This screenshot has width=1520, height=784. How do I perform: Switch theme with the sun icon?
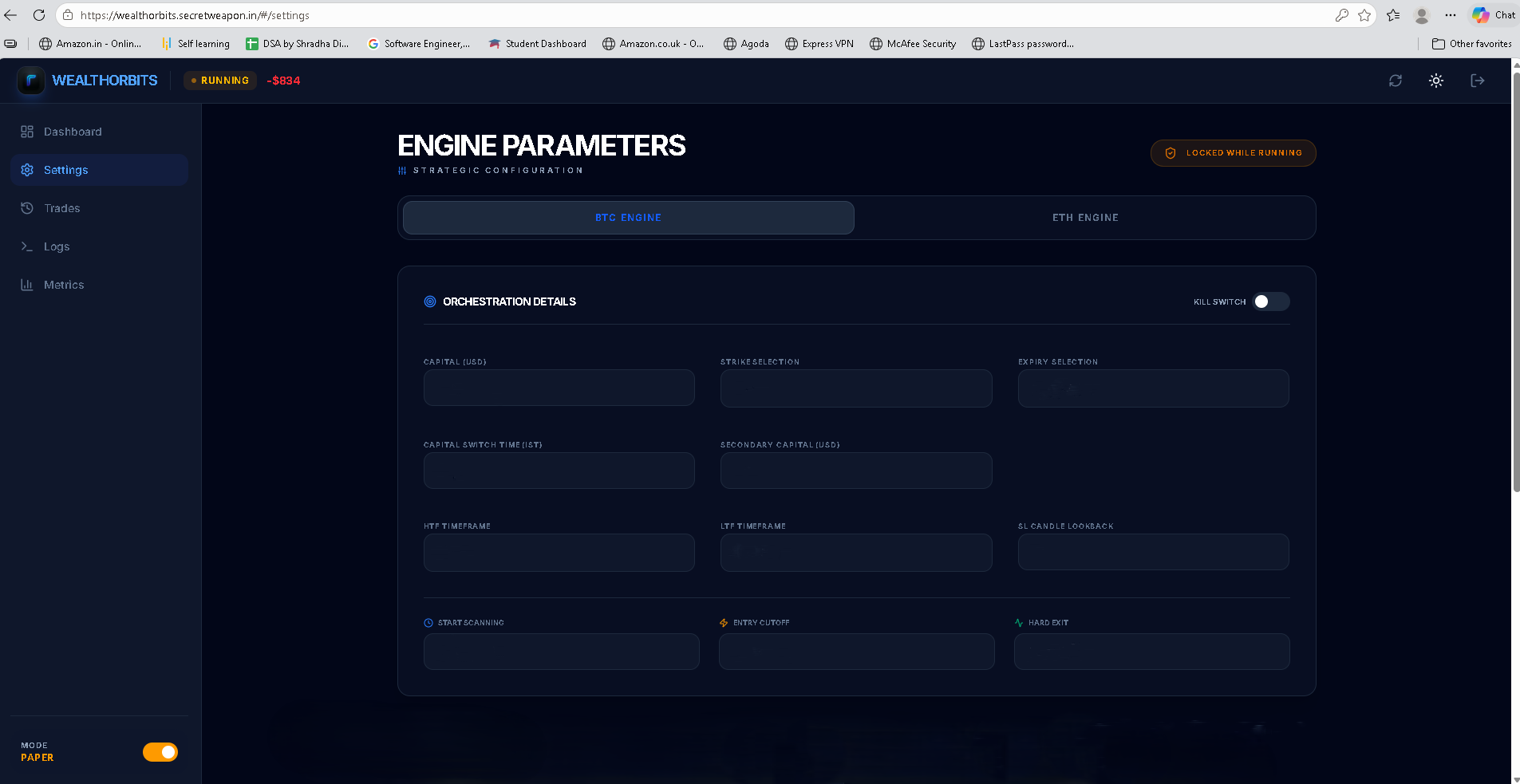tap(1436, 81)
